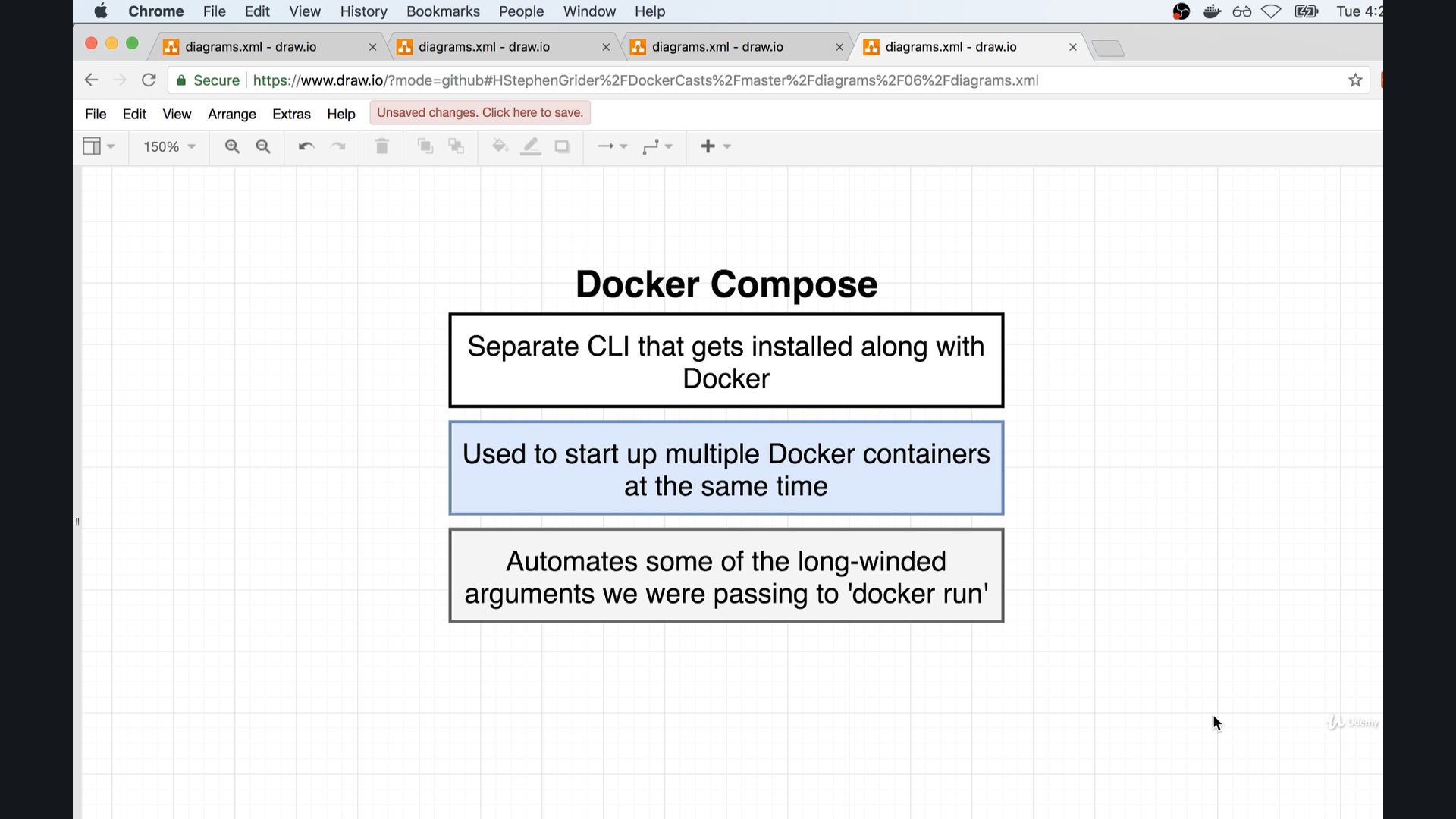The width and height of the screenshot is (1456, 819).
Task: Send selected shape to back
Action: tap(456, 146)
